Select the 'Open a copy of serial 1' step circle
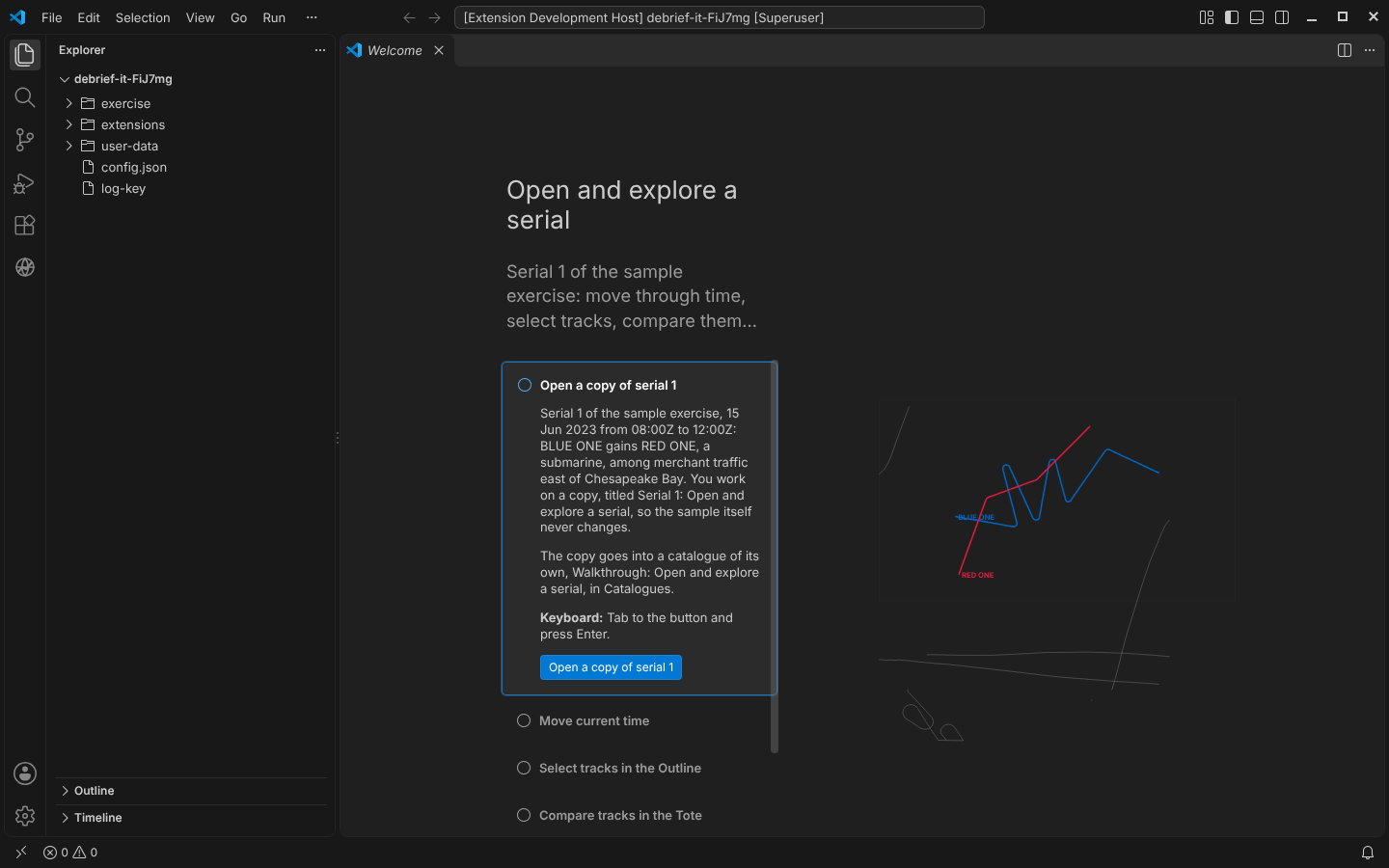This screenshot has height=868, width=1389. click(x=525, y=385)
